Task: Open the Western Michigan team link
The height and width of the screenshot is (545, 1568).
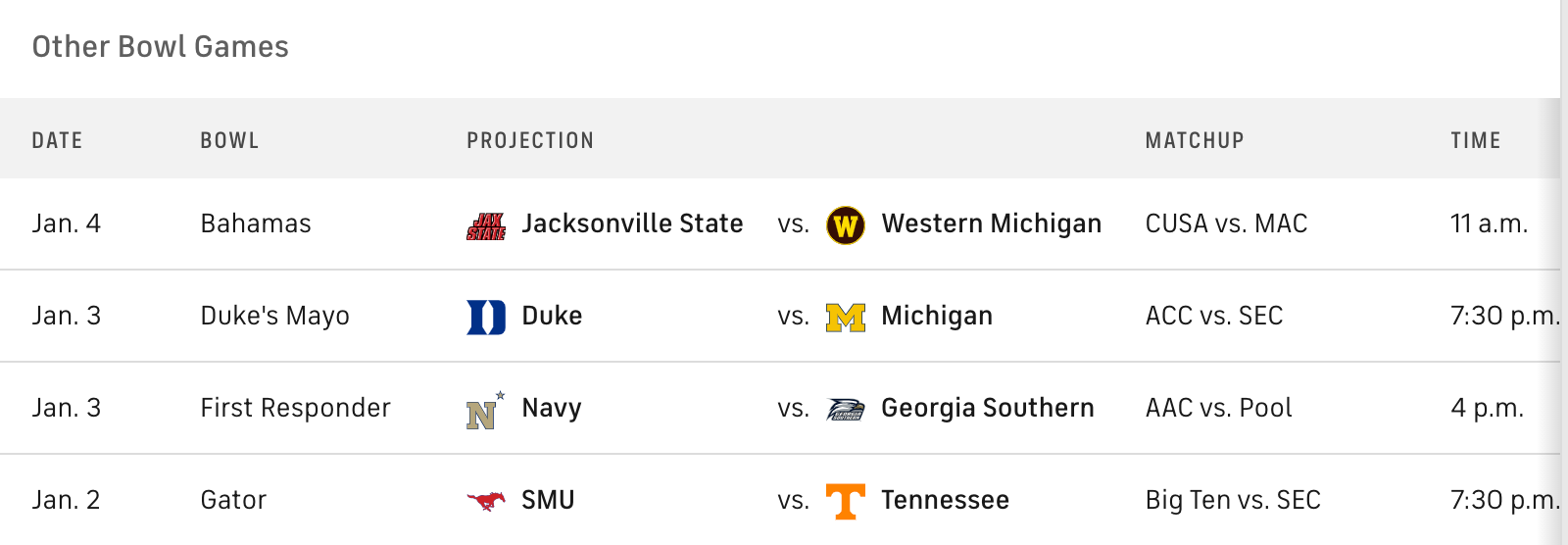Action: pos(991,223)
